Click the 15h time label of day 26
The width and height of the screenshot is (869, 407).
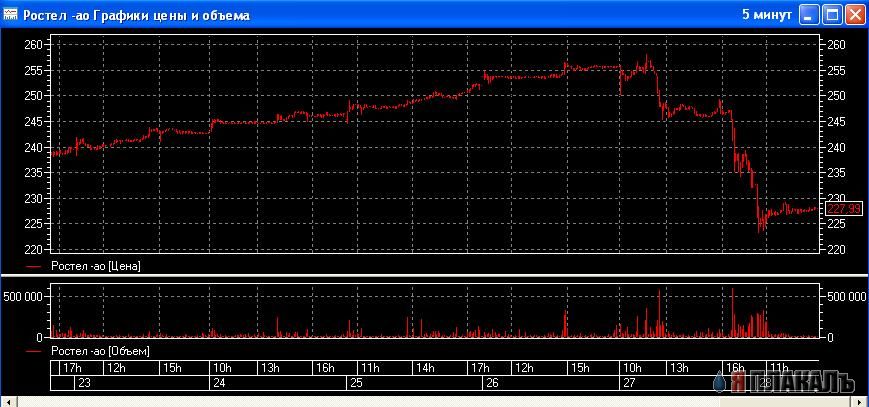point(580,368)
